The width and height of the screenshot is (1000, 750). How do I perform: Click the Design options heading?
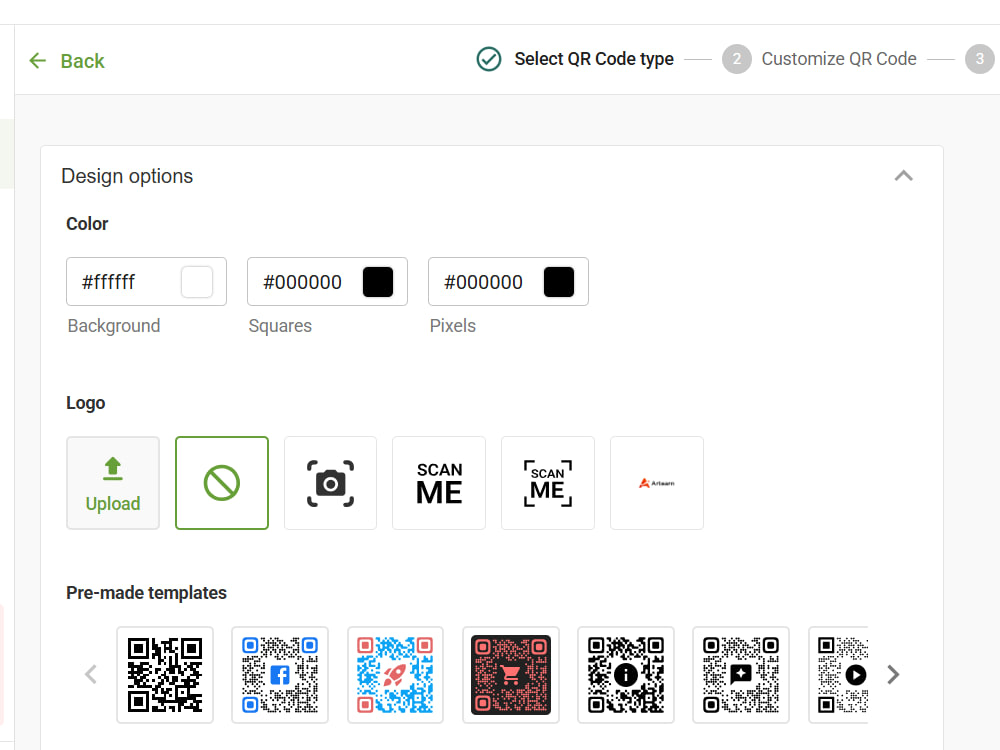(x=127, y=176)
